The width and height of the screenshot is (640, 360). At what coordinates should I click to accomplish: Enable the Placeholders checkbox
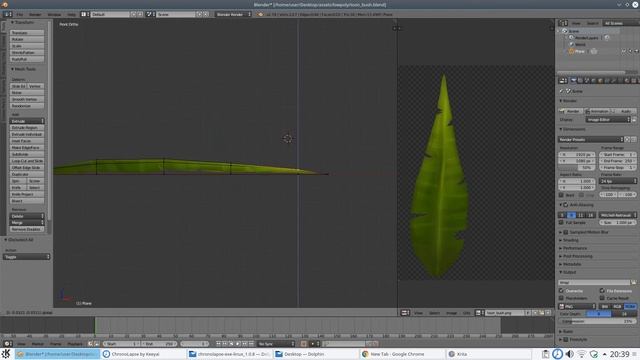click(561, 298)
